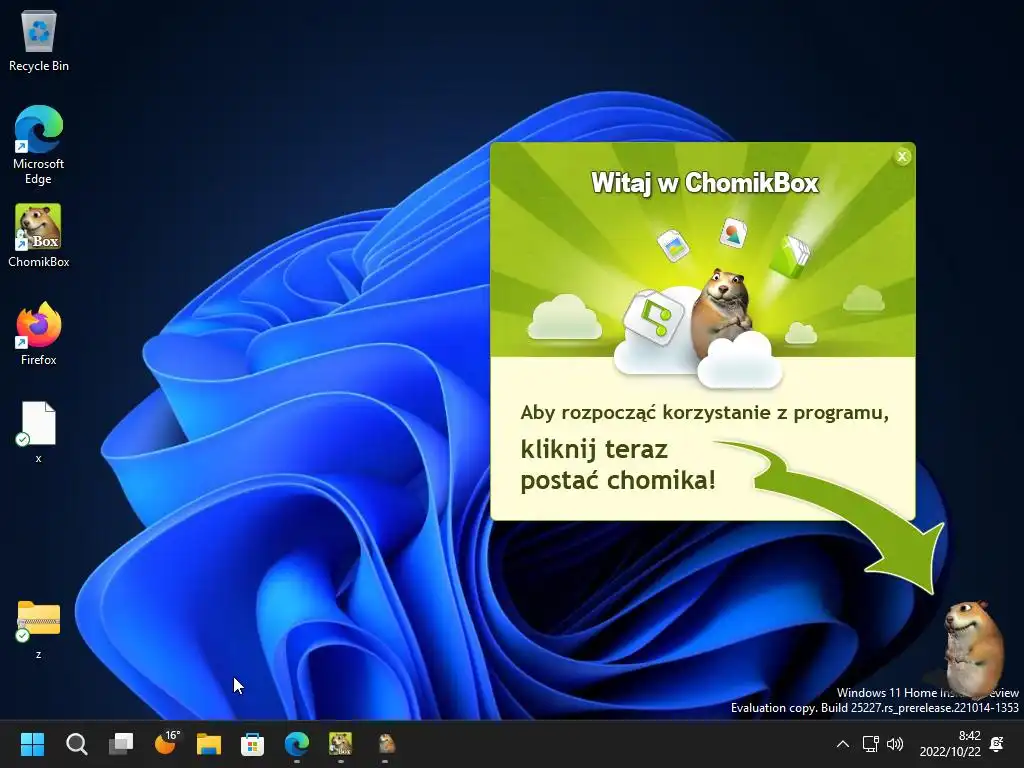Screen dimensions: 1024x768
Task: Open the ChomikBox desktop shortcut
Action: pyautogui.click(x=39, y=236)
